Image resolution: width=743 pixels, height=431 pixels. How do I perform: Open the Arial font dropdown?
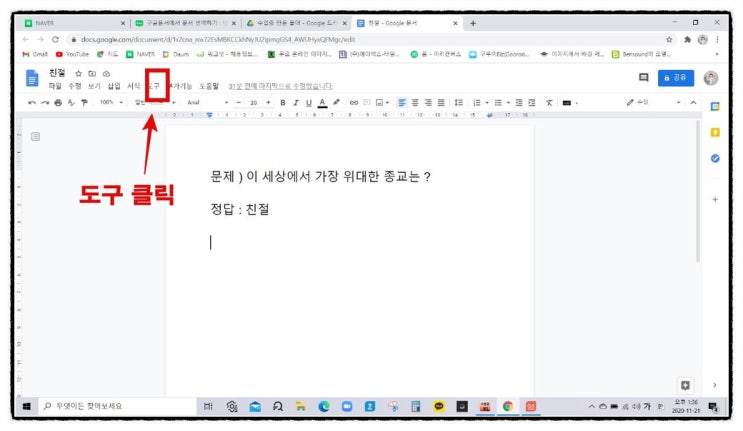pyautogui.click(x=208, y=102)
